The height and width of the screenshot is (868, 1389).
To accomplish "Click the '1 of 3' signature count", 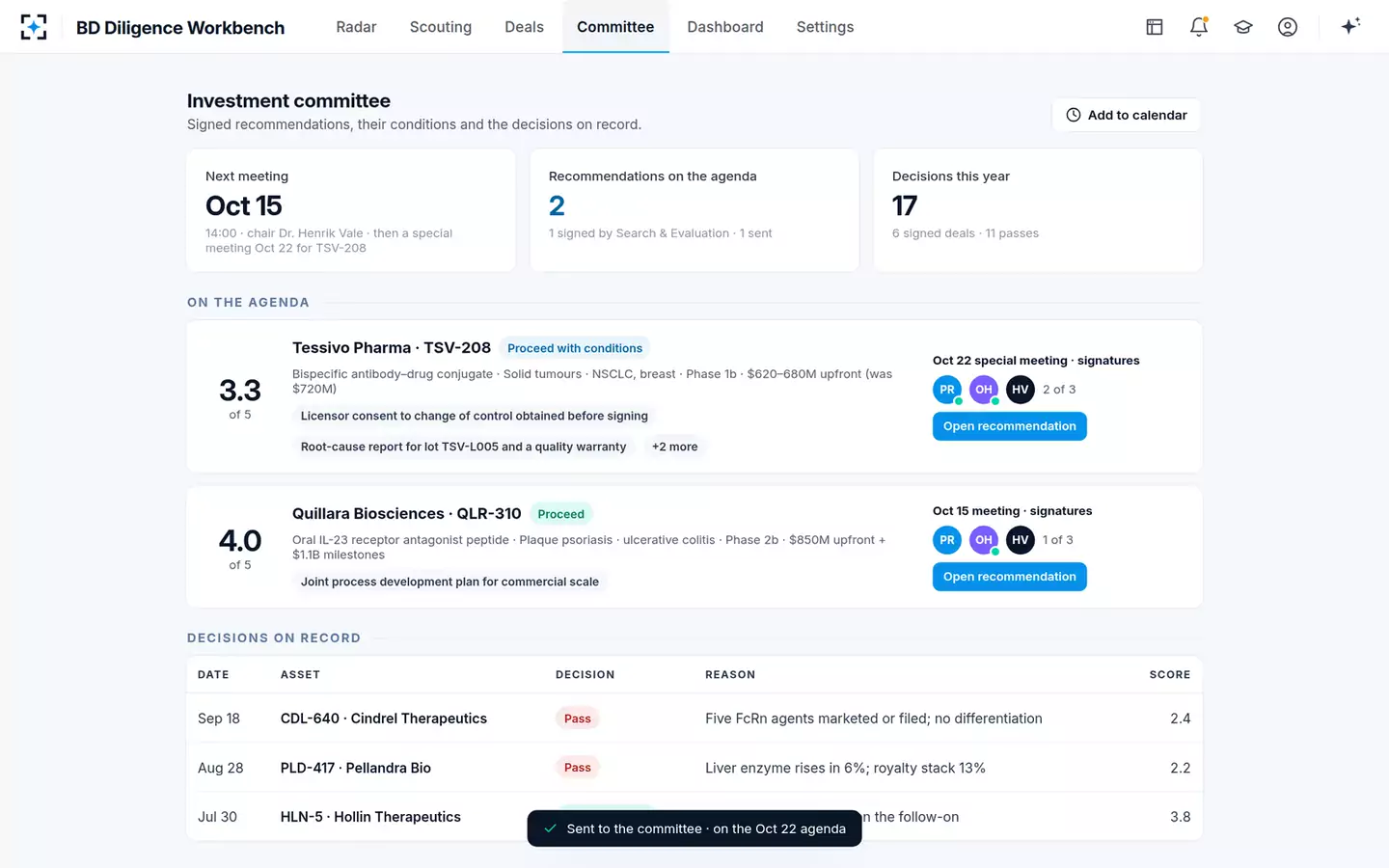I will [x=1057, y=540].
